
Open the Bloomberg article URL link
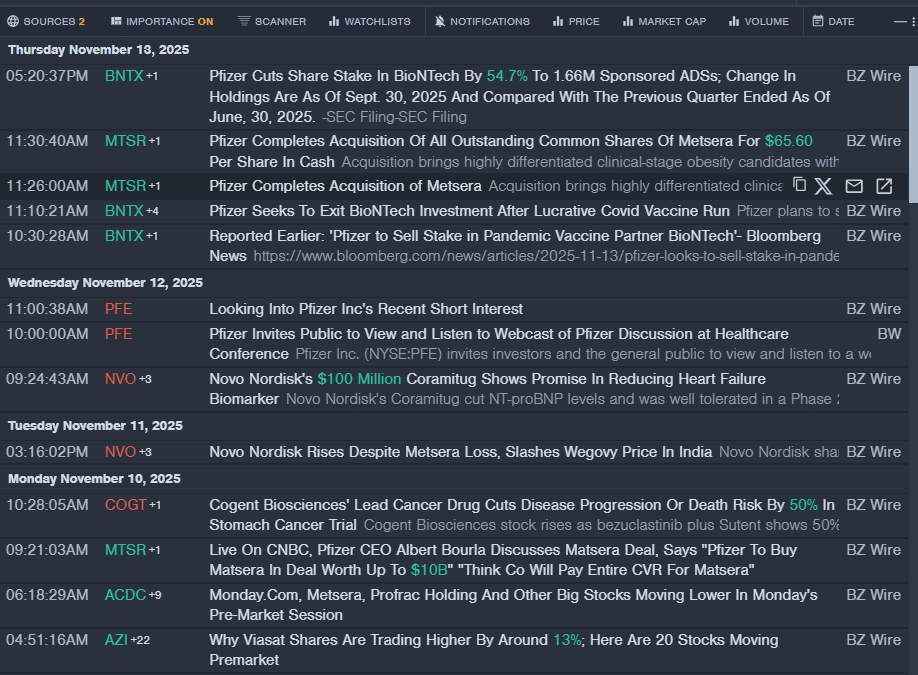pyautogui.click(x=545, y=256)
